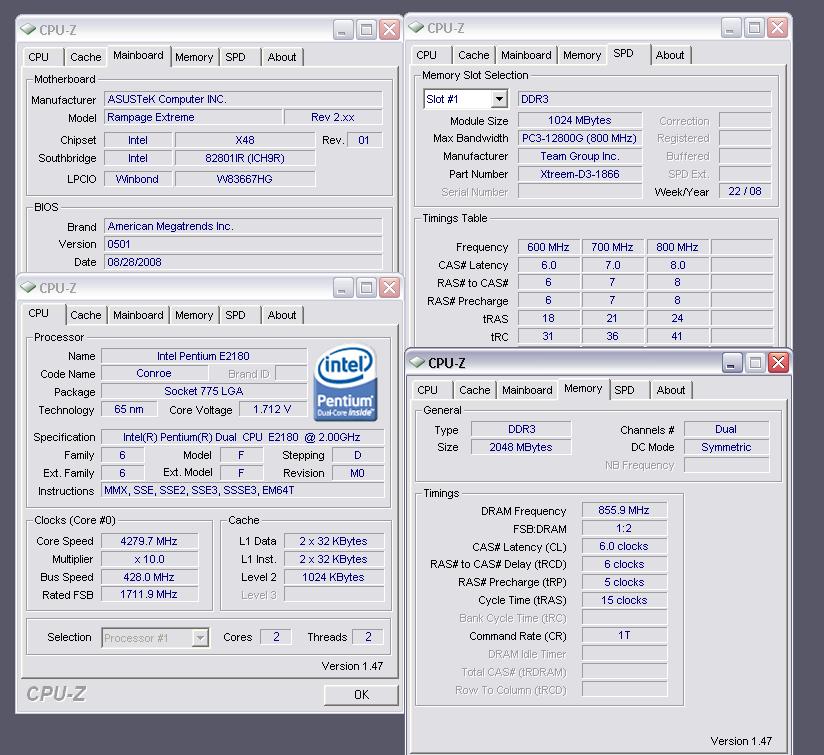Open Cache tab in CPU window

tap(86, 315)
